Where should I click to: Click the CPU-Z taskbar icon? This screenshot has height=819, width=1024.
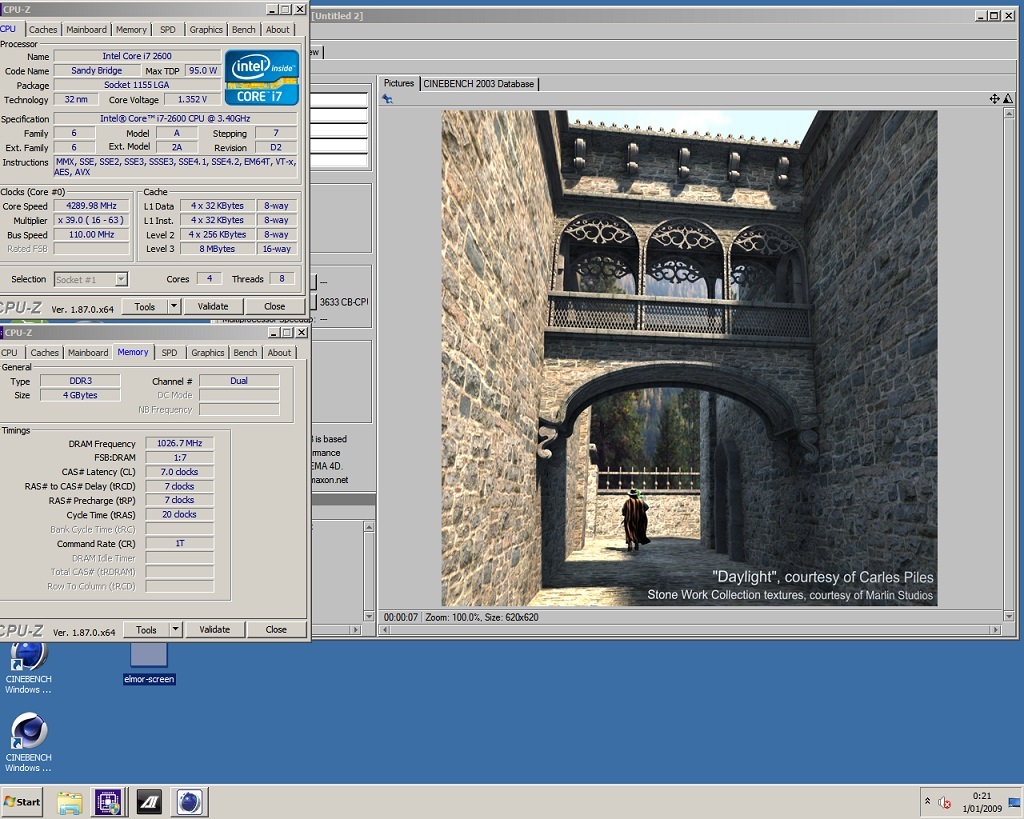(108, 802)
